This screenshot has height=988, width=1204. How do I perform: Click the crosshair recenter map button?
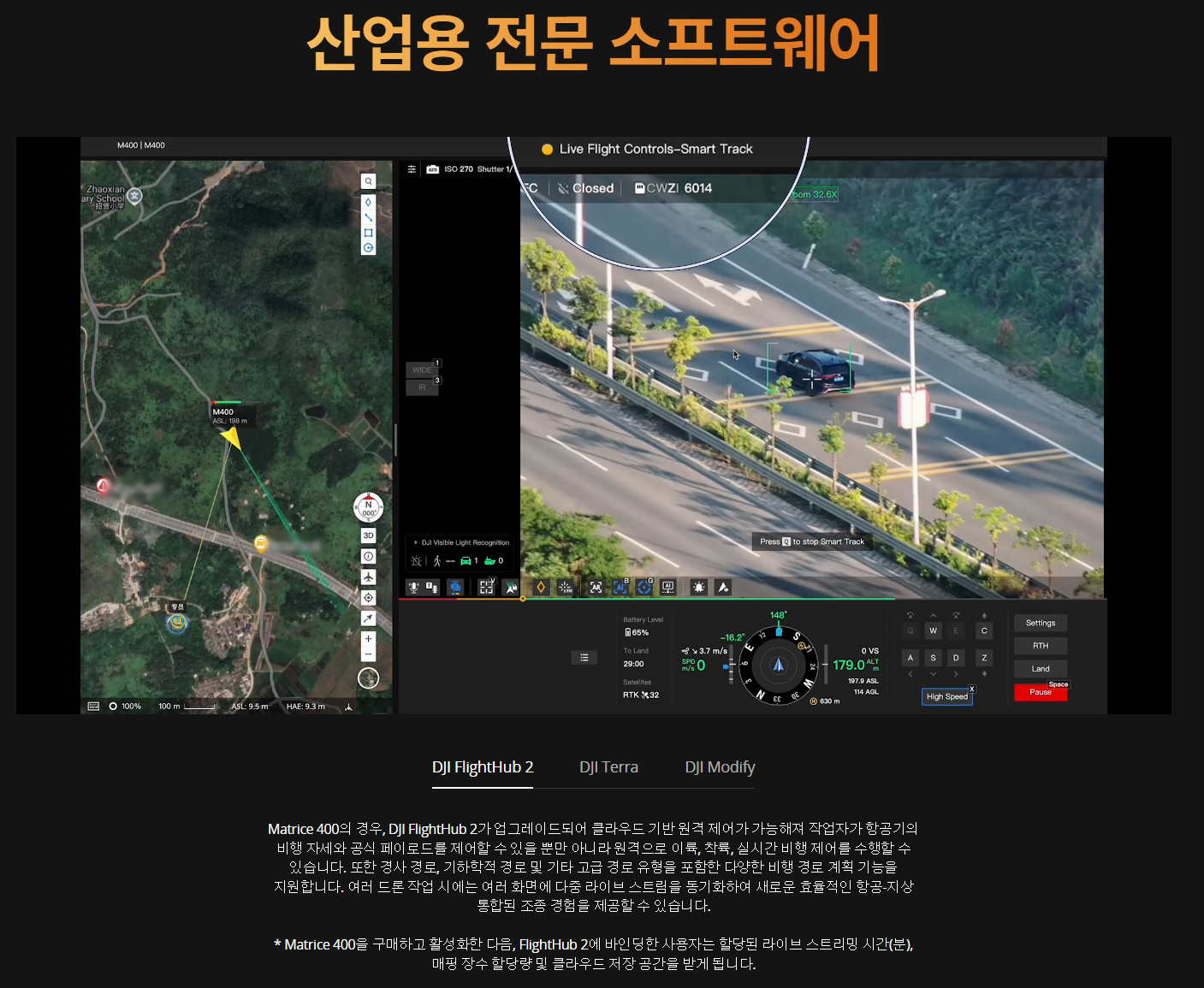pos(369,597)
